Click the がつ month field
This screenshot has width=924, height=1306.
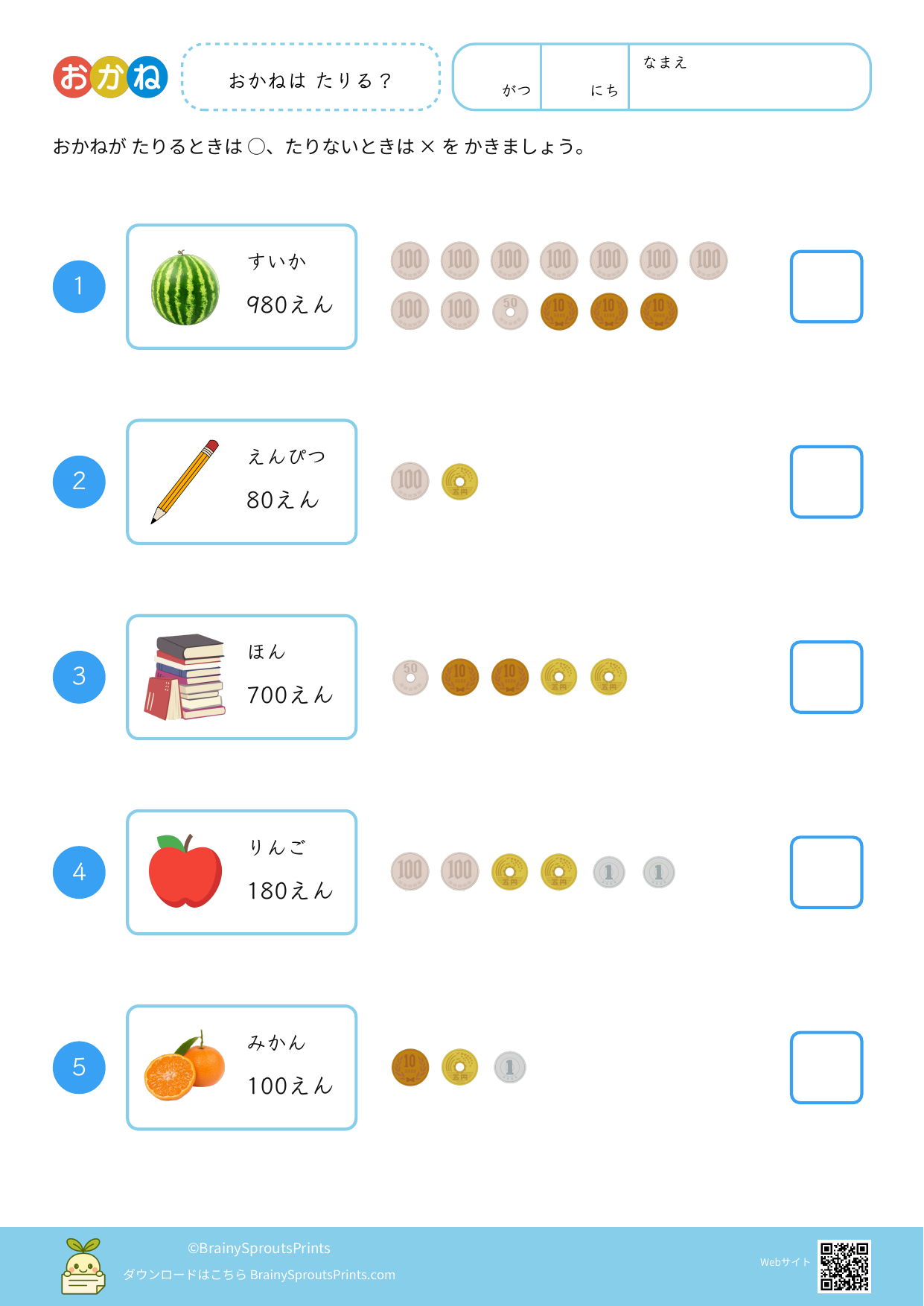[x=497, y=77]
